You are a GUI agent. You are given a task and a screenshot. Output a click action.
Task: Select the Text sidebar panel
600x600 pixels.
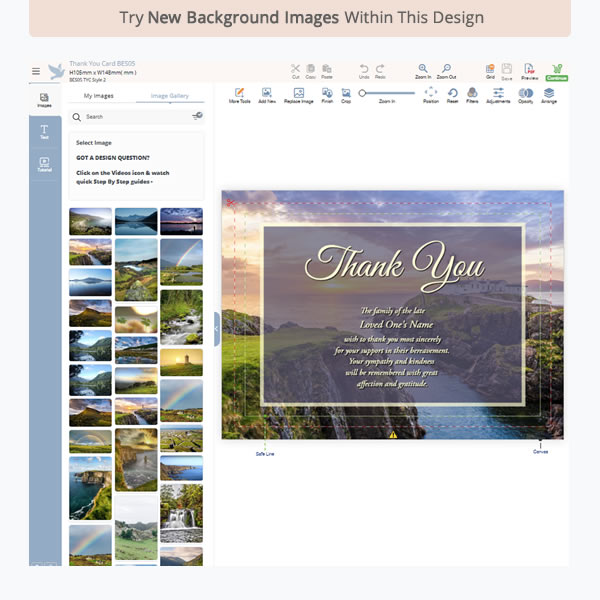(x=44, y=132)
